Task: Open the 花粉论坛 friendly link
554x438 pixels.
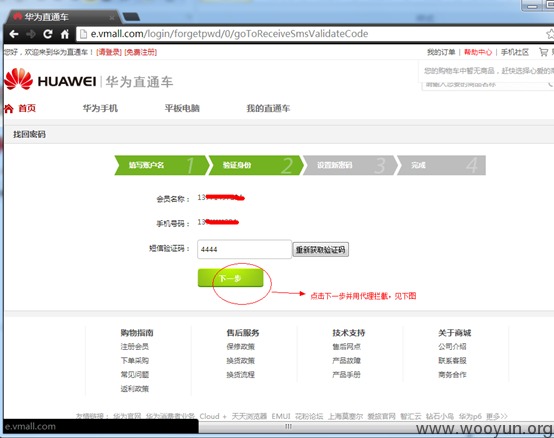Action: pos(309,416)
